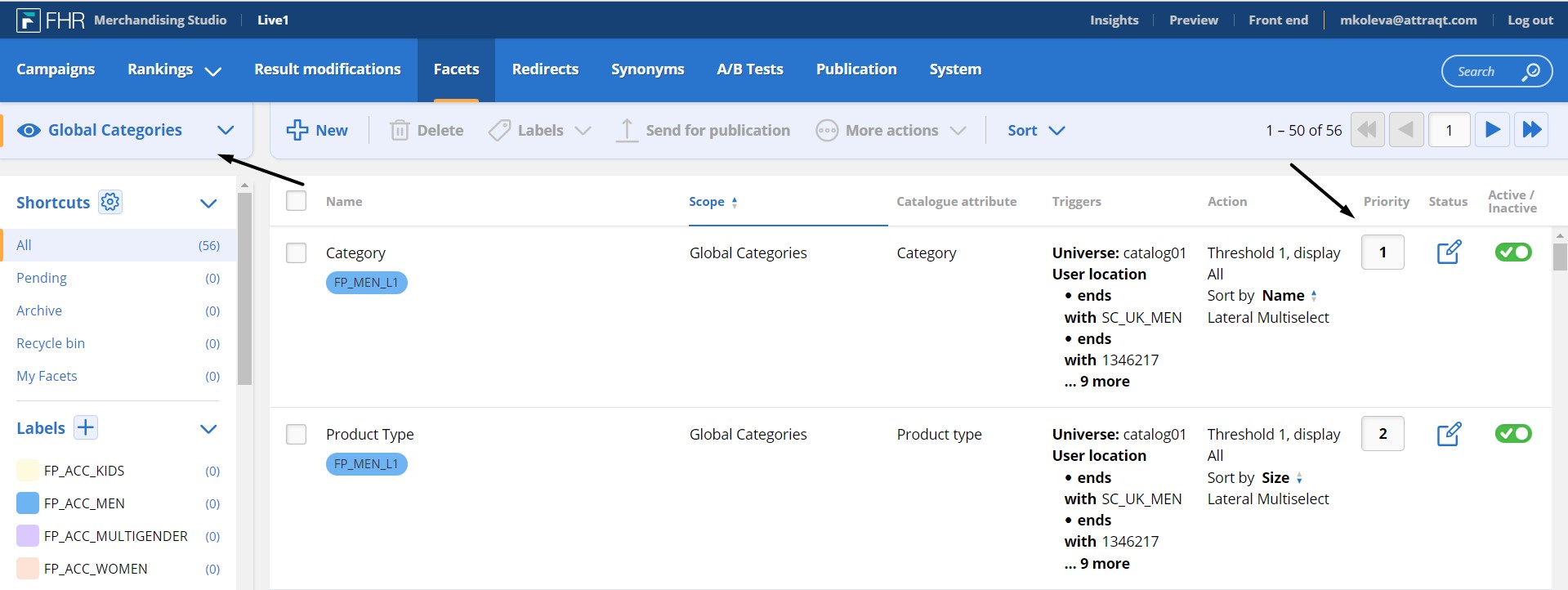
Task: Open the Recycle bin shortcut
Action: coord(118,343)
